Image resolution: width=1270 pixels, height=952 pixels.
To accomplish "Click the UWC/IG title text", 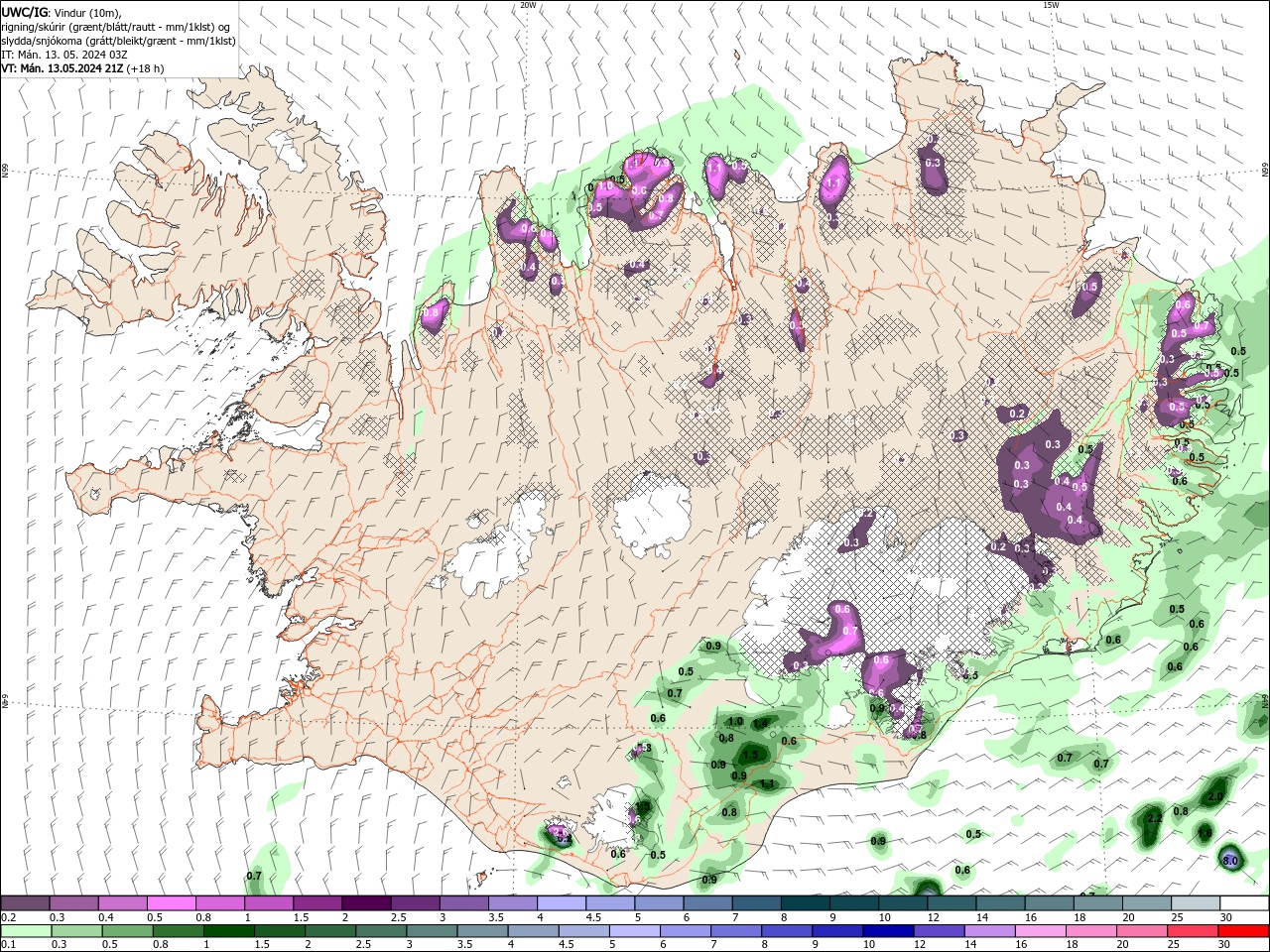I will point(24,12).
